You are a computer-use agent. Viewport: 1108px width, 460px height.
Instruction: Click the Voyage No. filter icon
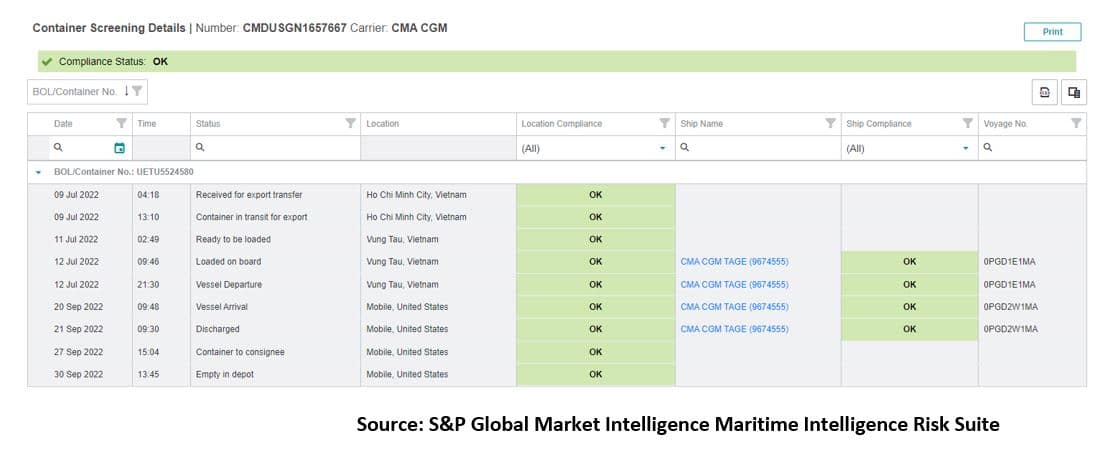(x=1076, y=124)
